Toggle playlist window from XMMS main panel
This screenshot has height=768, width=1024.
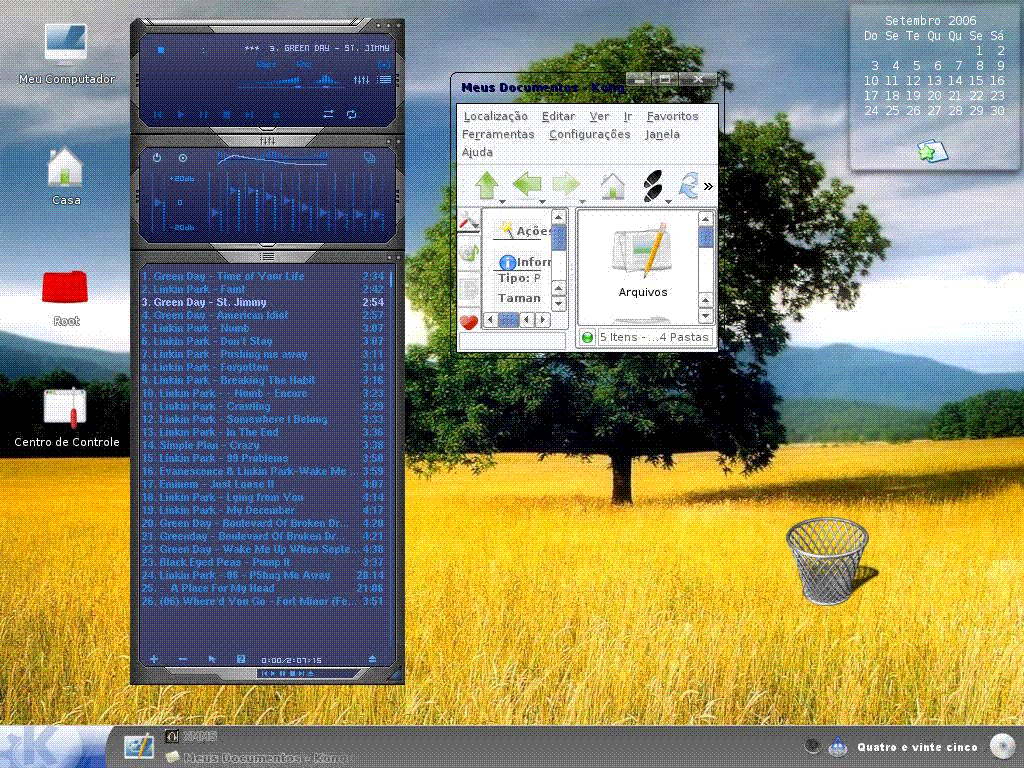tap(385, 80)
